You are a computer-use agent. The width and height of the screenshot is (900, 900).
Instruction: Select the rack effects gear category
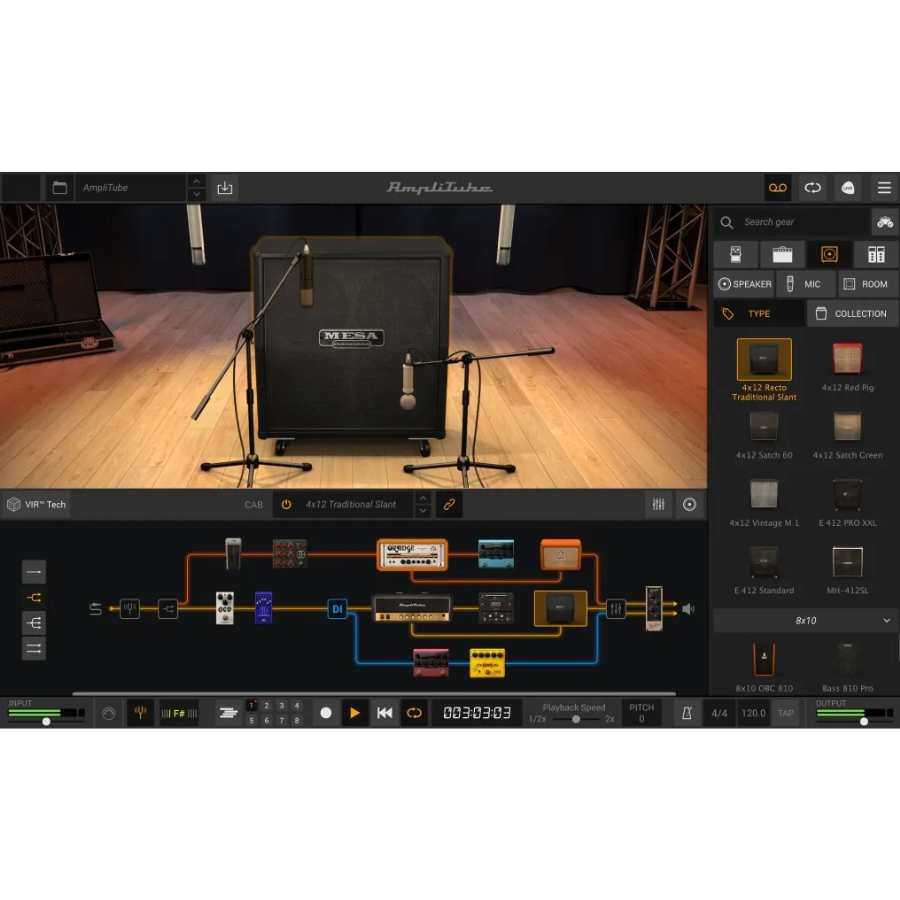click(x=876, y=254)
